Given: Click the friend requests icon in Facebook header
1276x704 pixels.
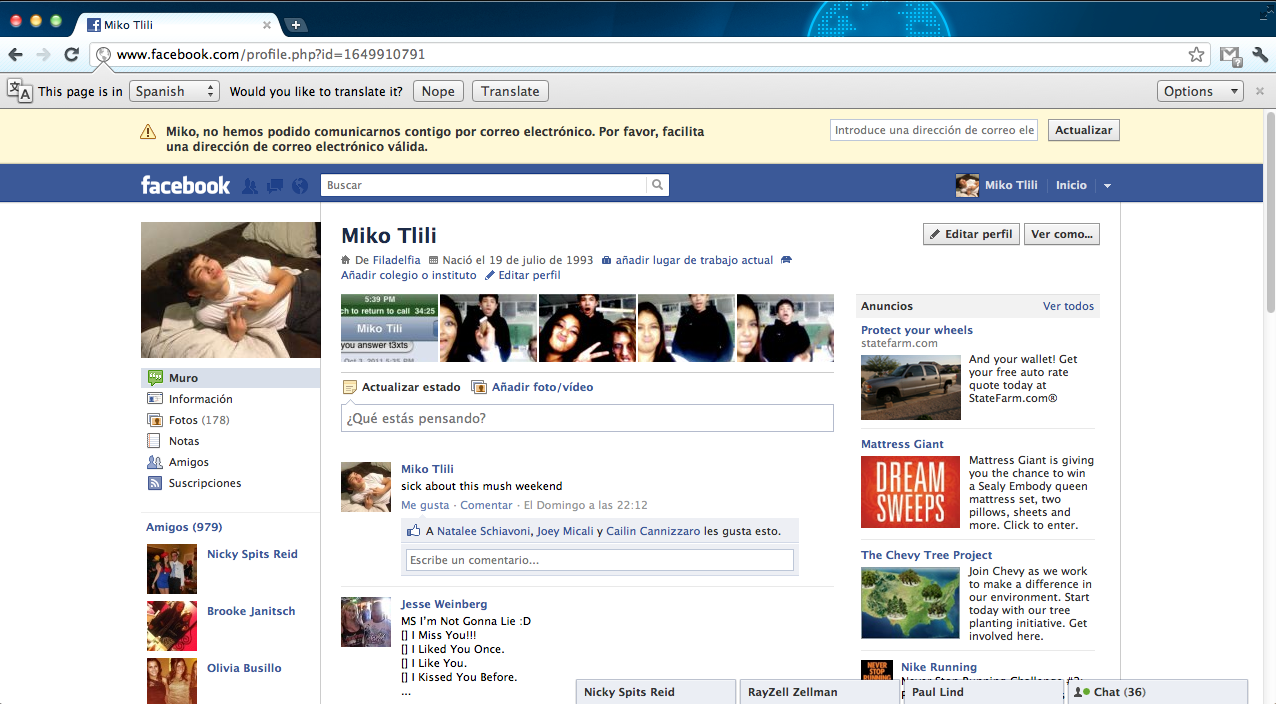Looking at the screenshot, I should point(250,186).
